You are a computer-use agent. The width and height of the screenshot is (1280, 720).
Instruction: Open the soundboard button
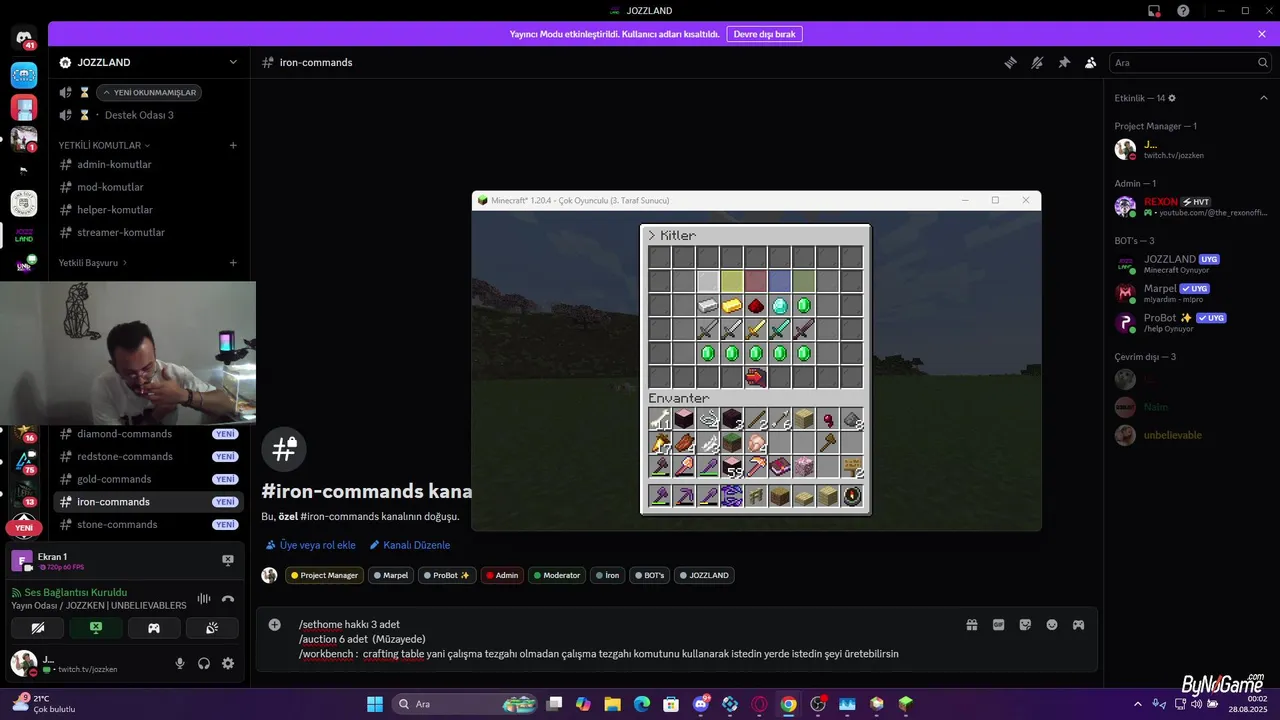(212, 628)
